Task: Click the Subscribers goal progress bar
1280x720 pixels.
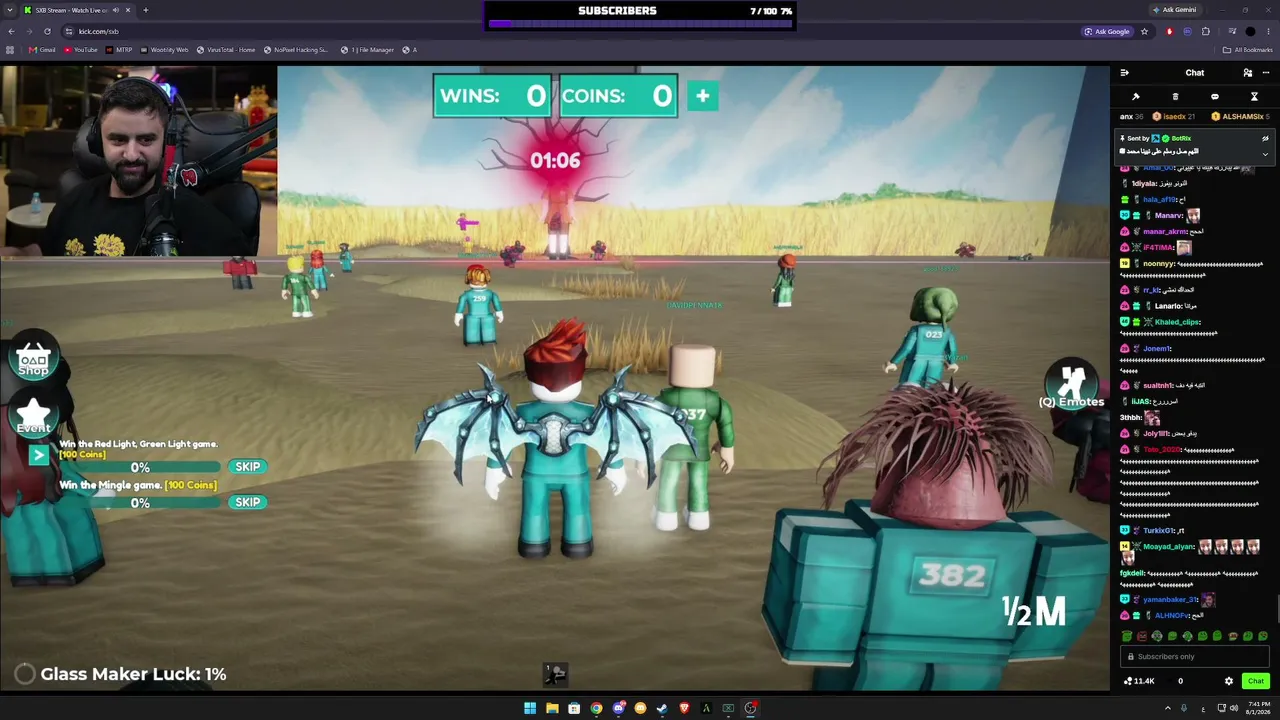Action: pos(640,24)
